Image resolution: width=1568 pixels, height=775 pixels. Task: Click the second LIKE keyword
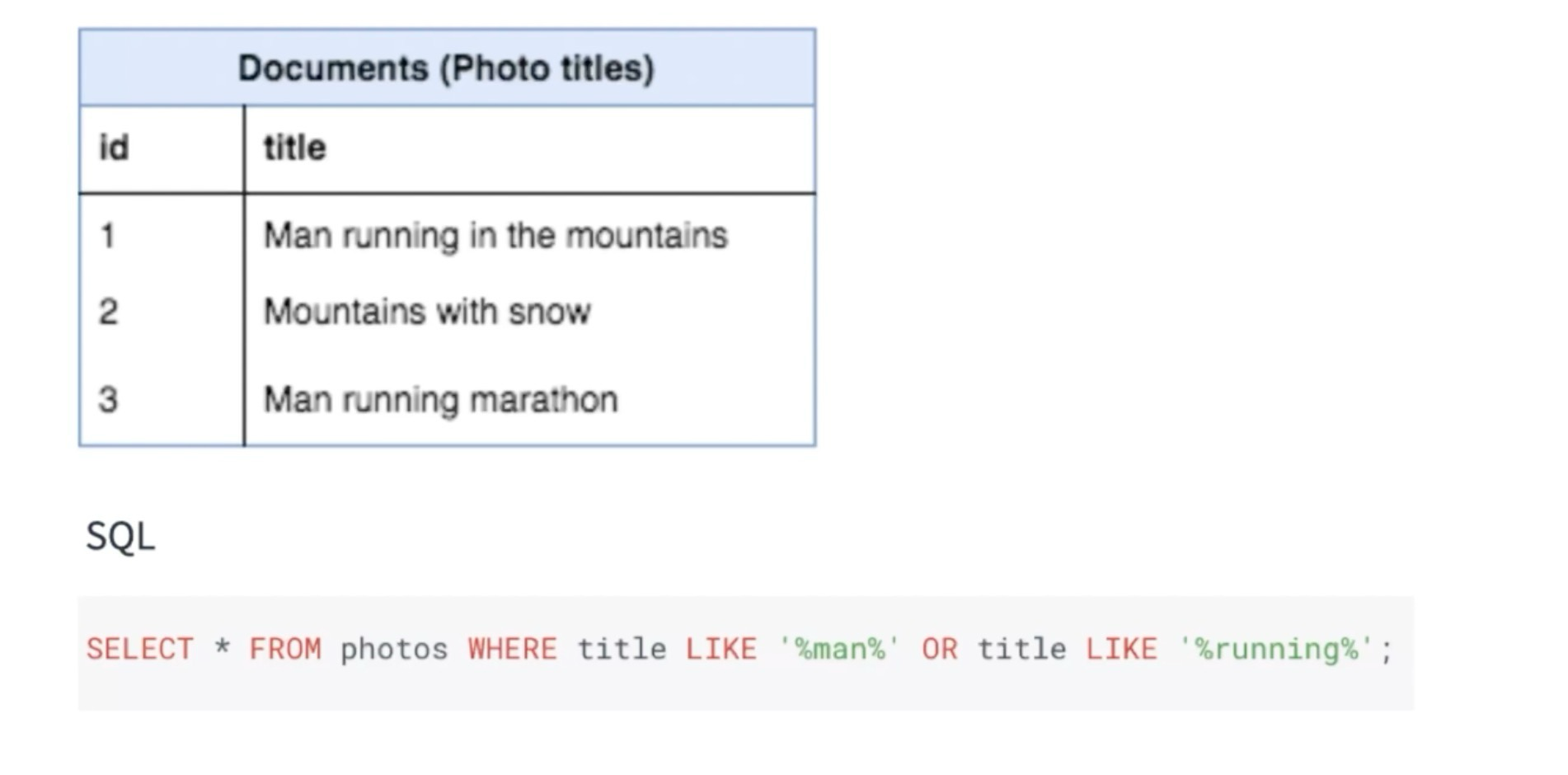point(1121,649)
